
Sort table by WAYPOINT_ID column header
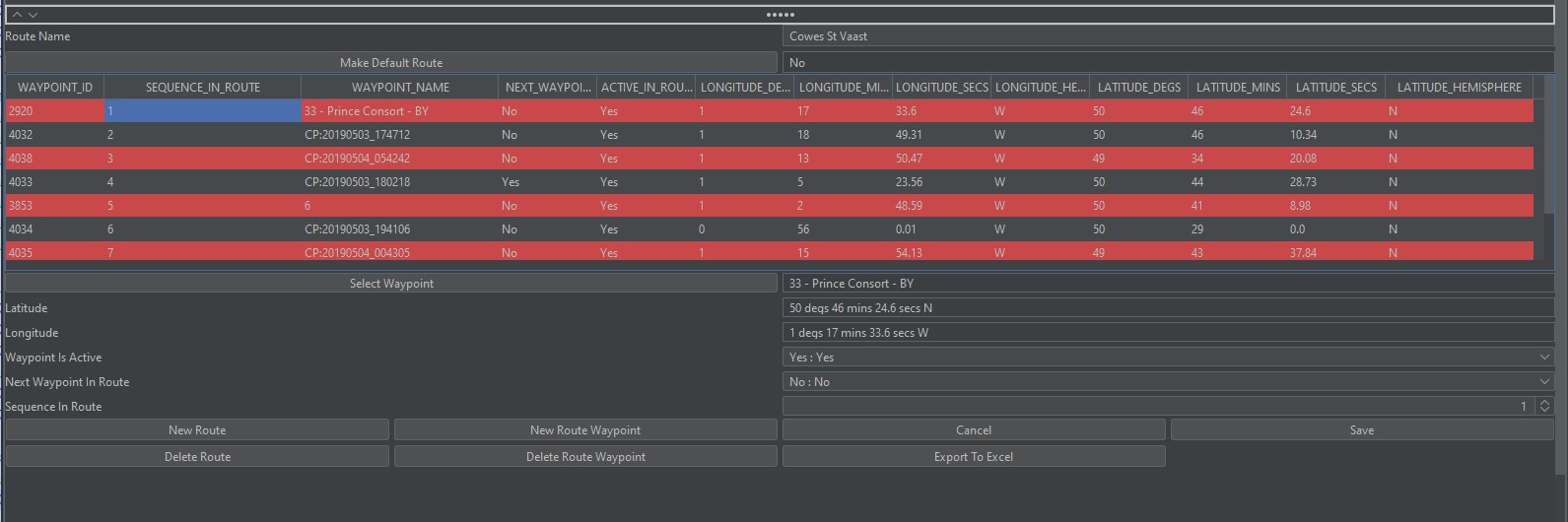[55, 88]
